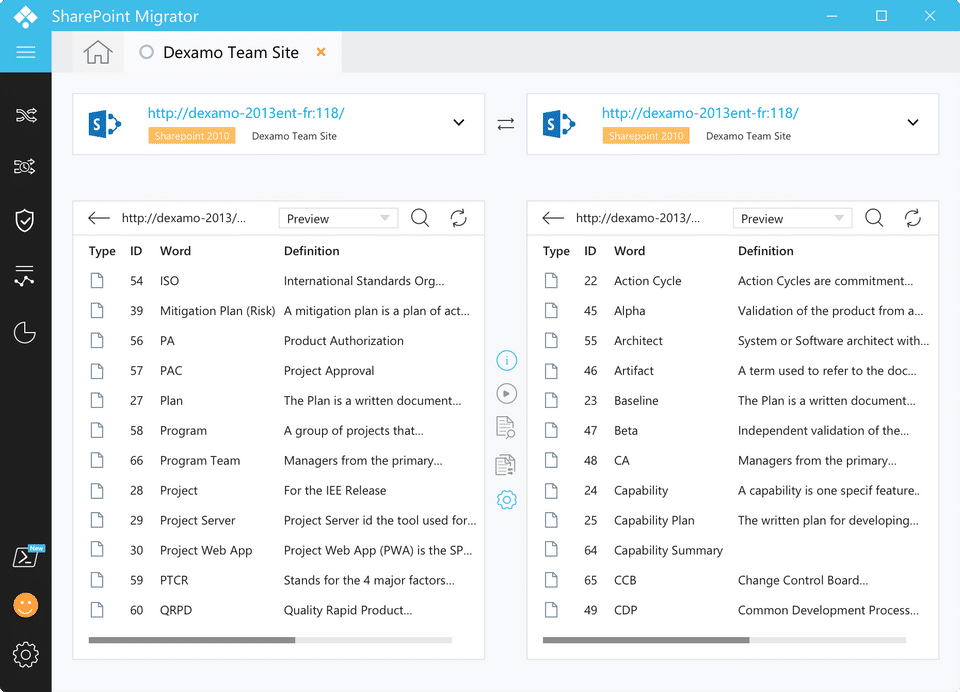Viewport: 960px width, 692px height.
Task: Click the swap source and destination arrows
Action: point(506,124)
